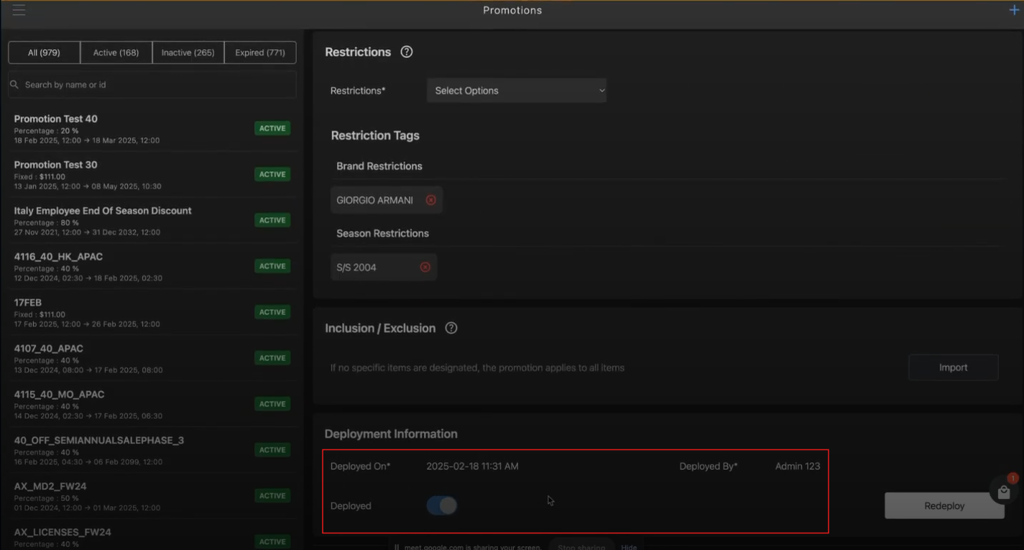The width and height of the screenshot is (1024, 550).
Task: Select the 17FEB promotion
Action: tap(152, 313)
